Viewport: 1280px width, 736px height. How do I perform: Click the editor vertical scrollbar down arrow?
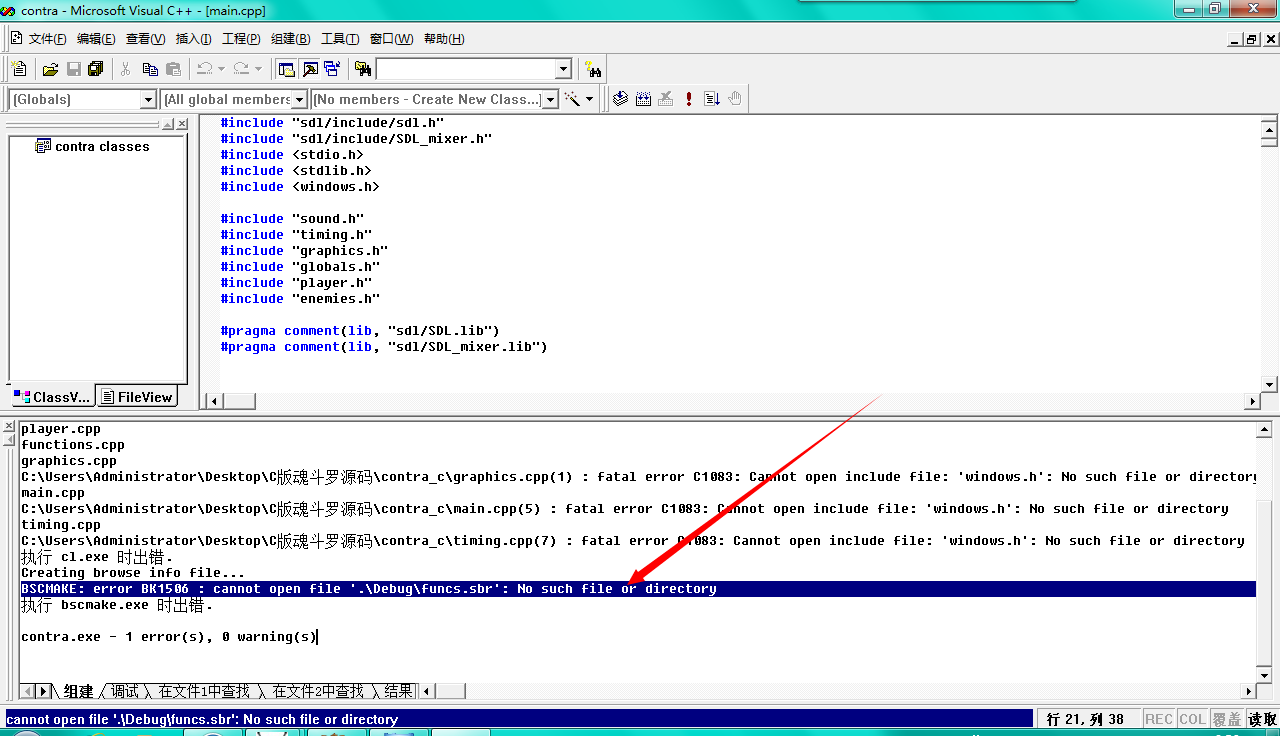tap(1269, 384)
